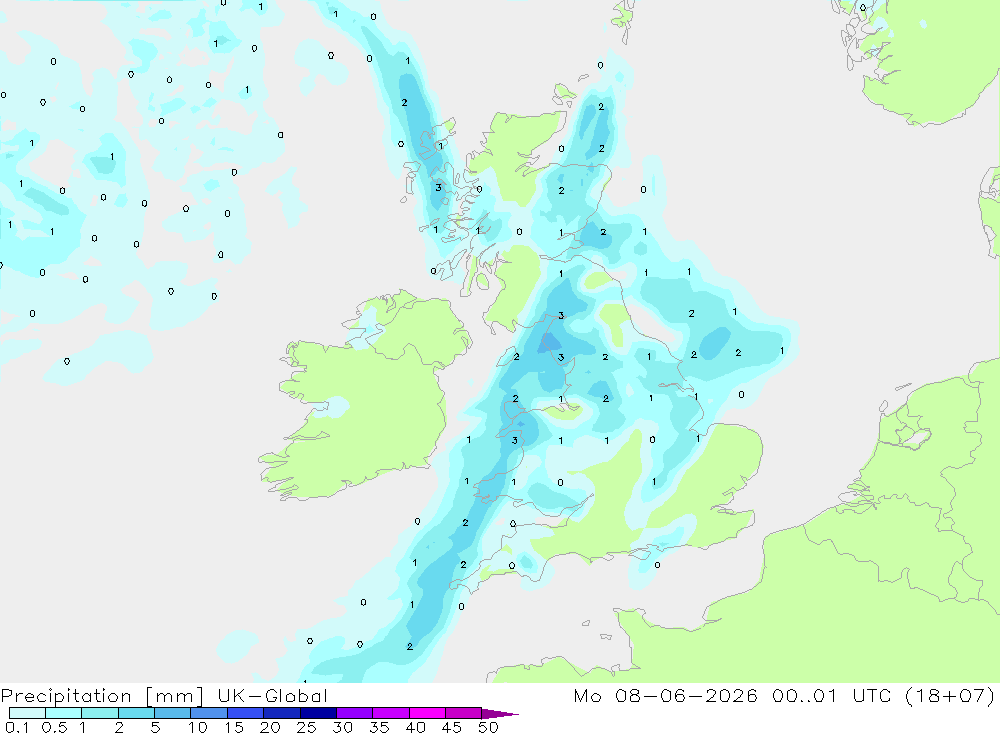Click the date "Mo 08-06-2026"
This screenshot has width=1000, height=733.
pos(665,695)
